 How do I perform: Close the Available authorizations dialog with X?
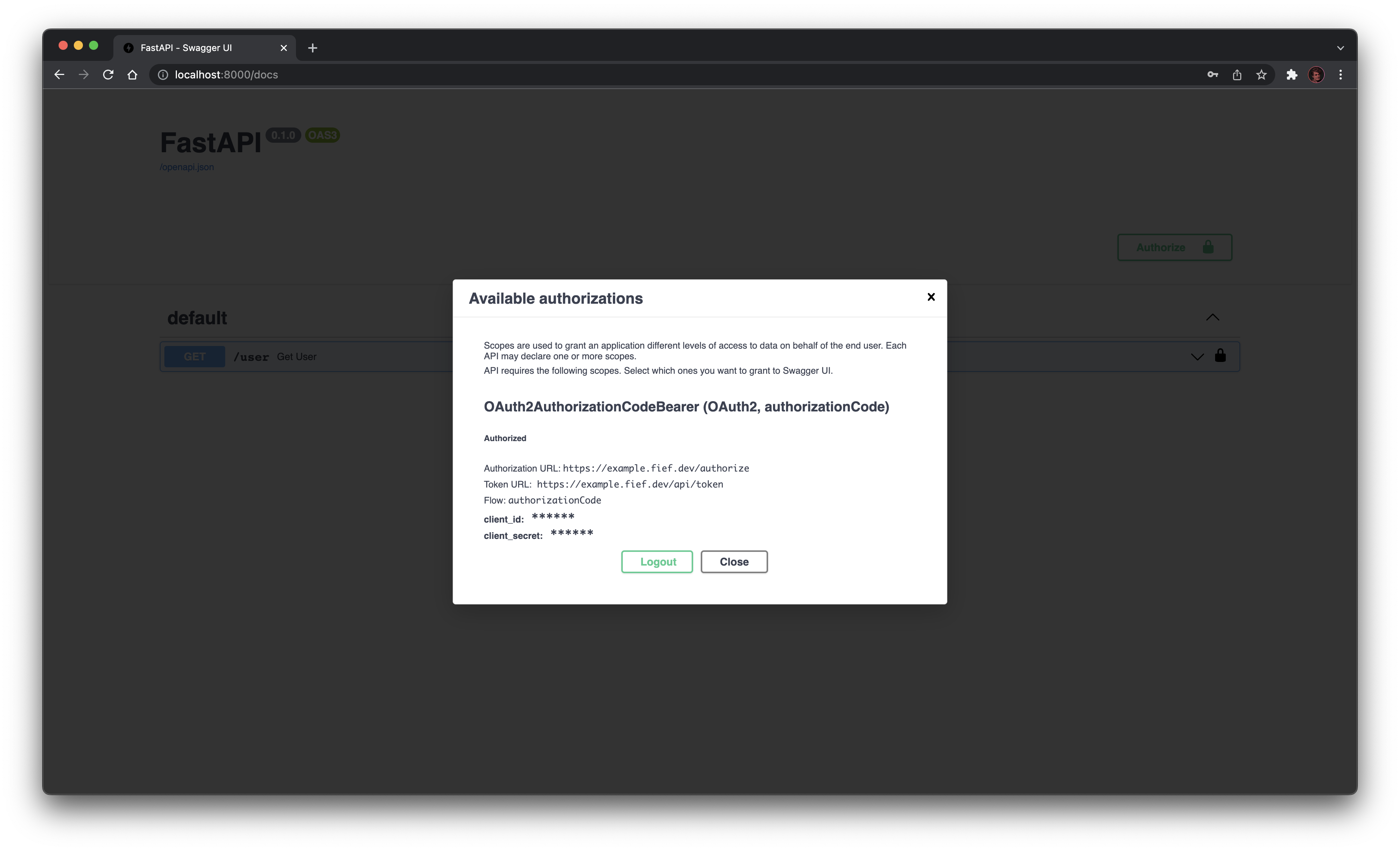pos(931,296)
